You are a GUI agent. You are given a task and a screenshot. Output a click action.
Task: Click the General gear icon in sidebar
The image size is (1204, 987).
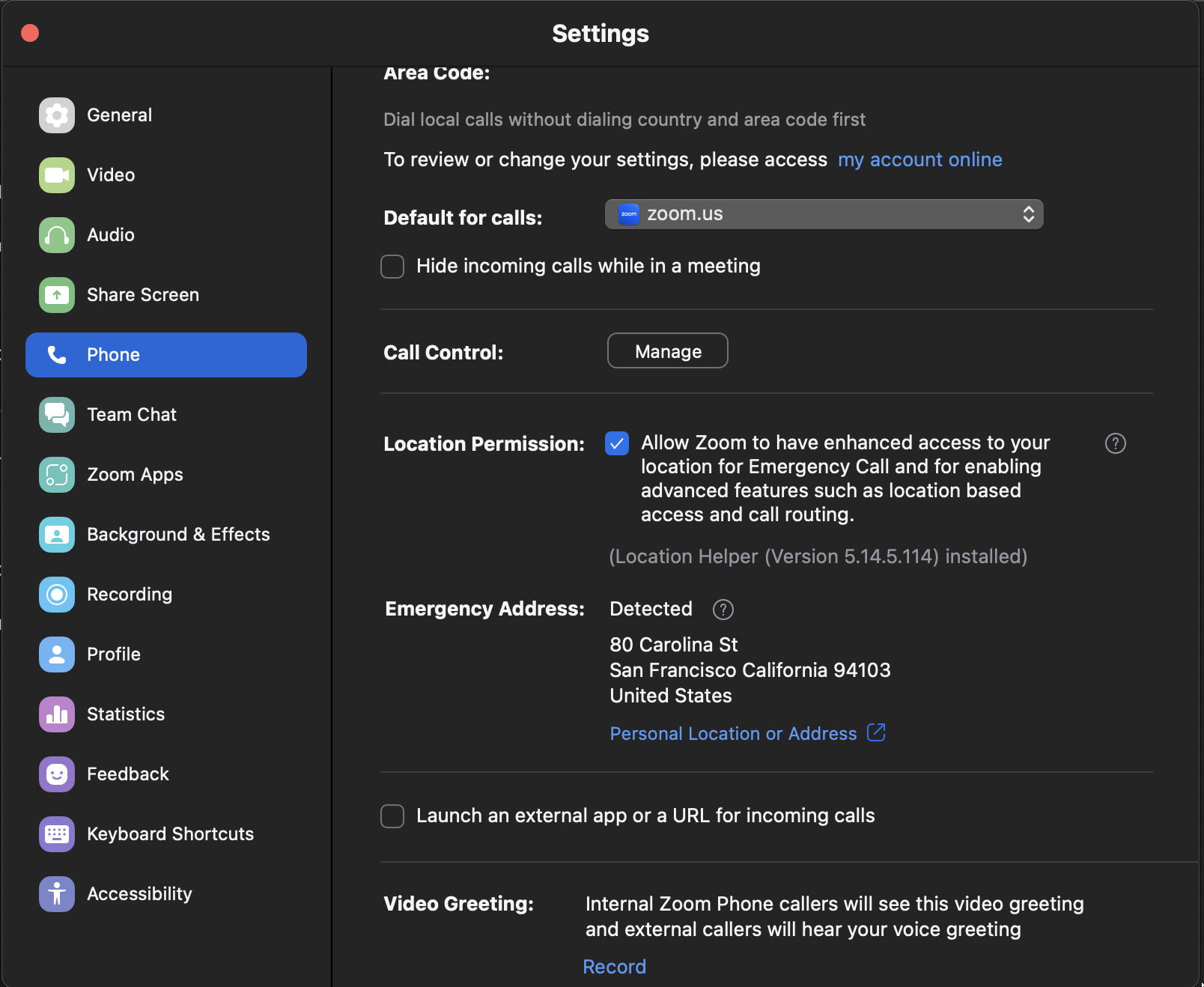pos(57,115)
